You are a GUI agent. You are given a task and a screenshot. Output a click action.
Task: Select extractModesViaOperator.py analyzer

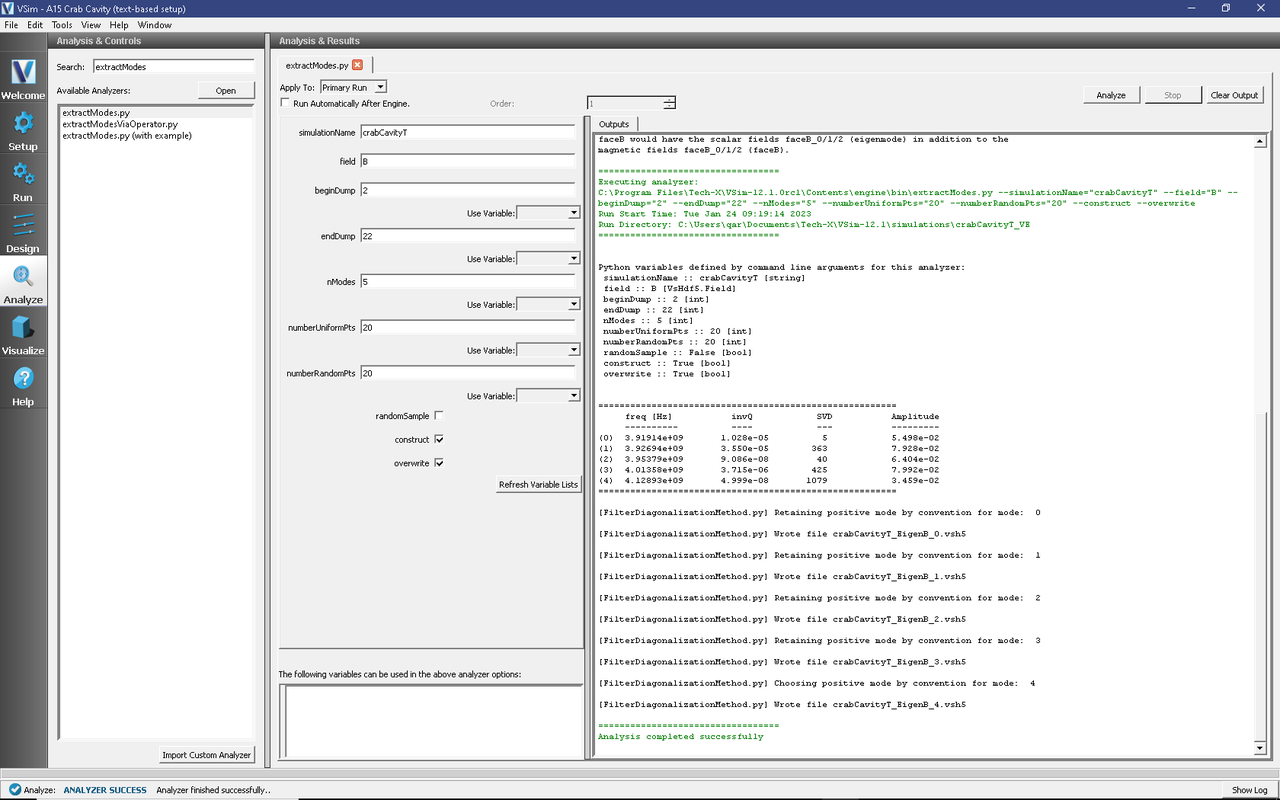119,124
